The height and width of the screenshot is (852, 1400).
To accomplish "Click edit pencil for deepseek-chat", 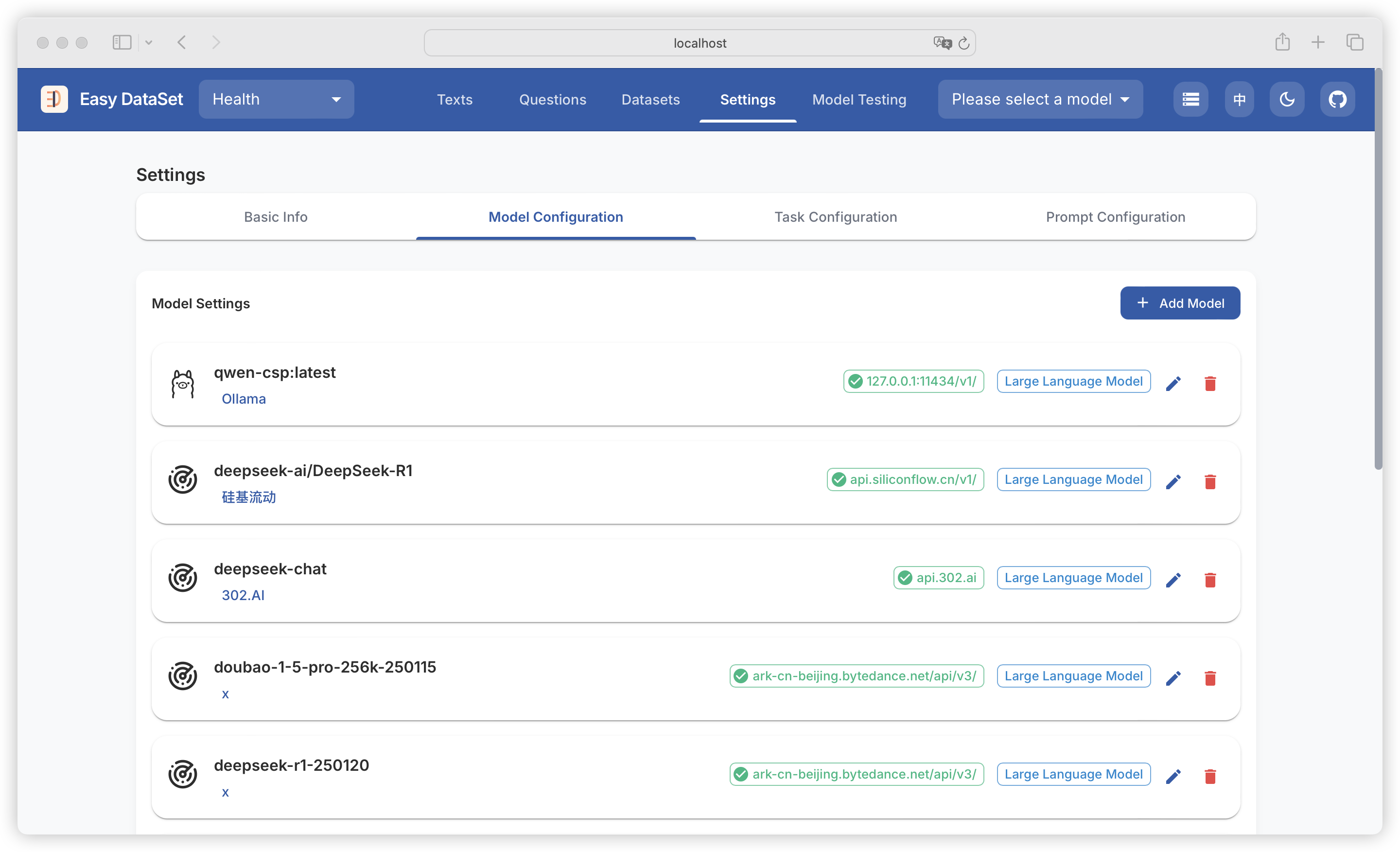I will click(1173, 580).
